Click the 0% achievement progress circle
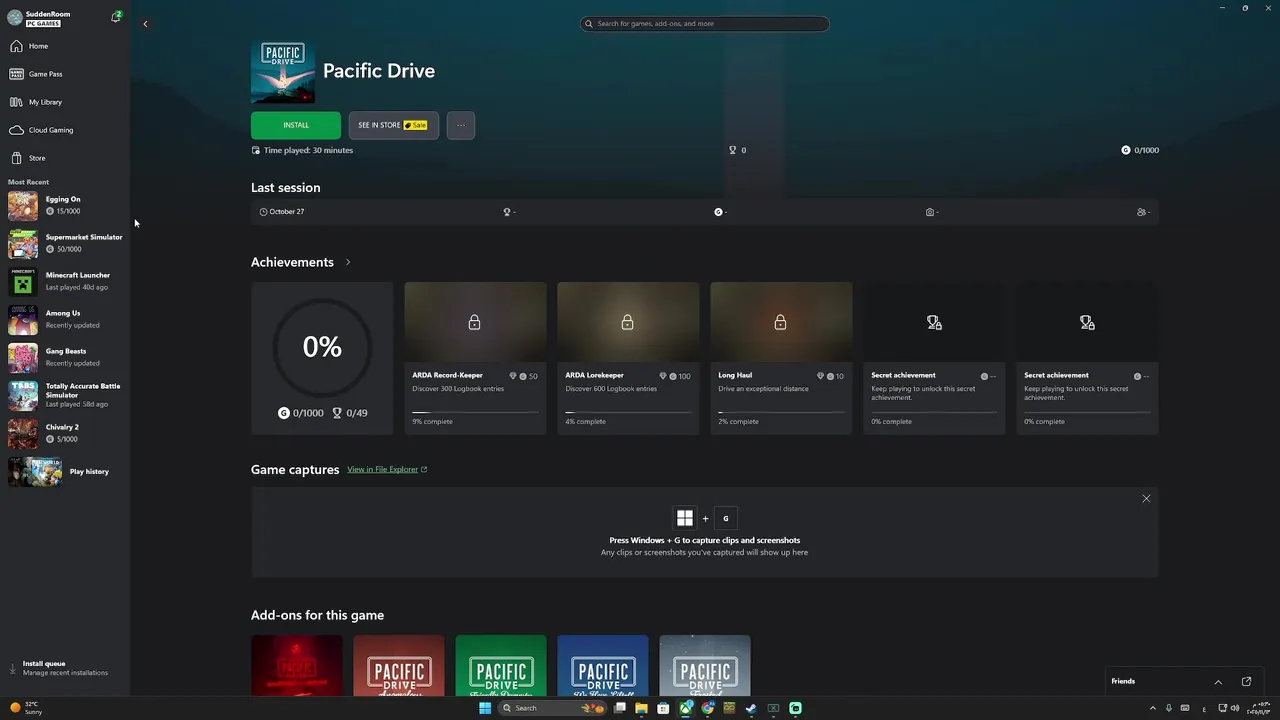 pyautogui.click(x=322, y=347)
